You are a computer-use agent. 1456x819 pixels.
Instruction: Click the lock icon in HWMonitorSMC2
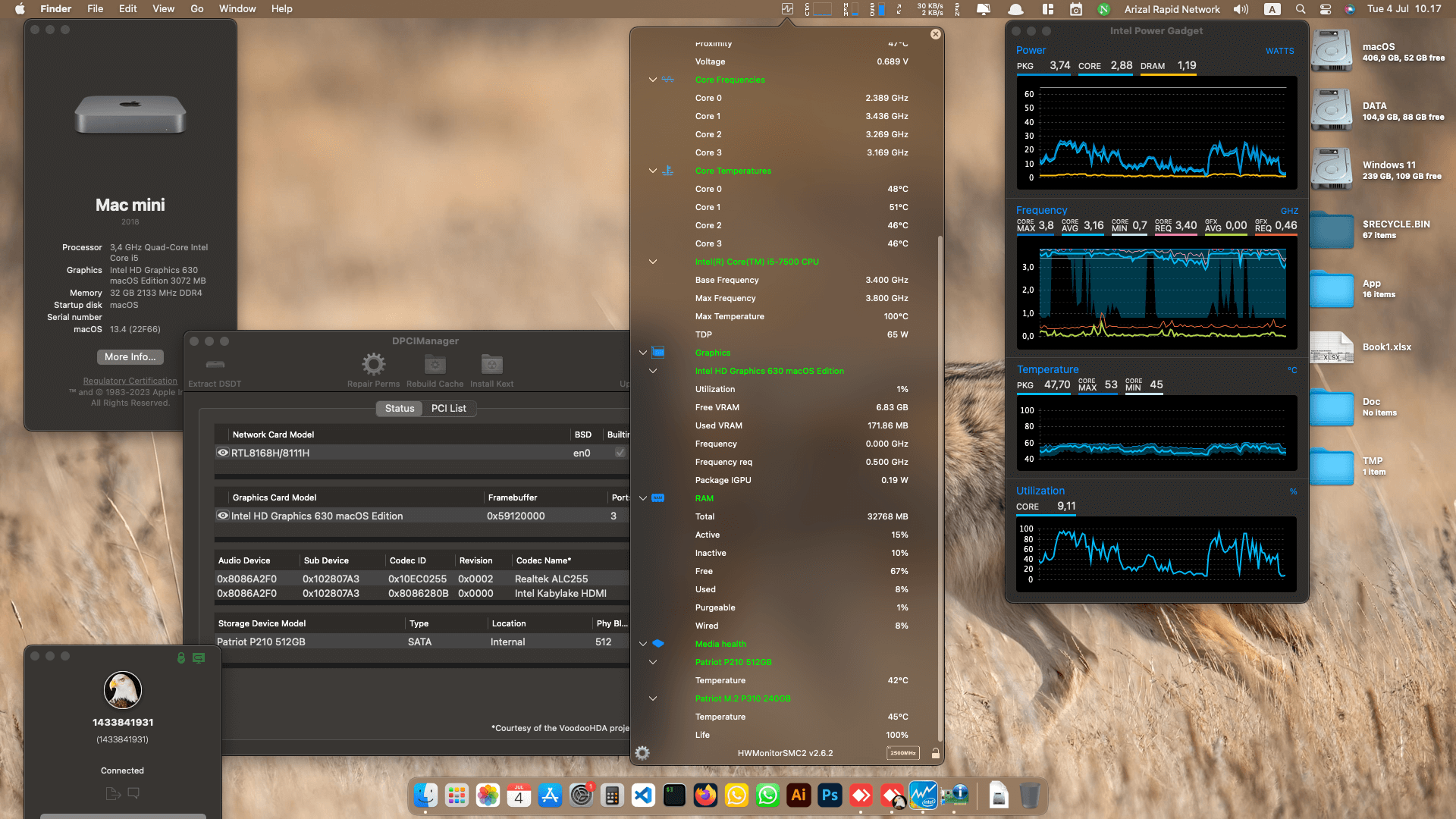pos(935,753)
